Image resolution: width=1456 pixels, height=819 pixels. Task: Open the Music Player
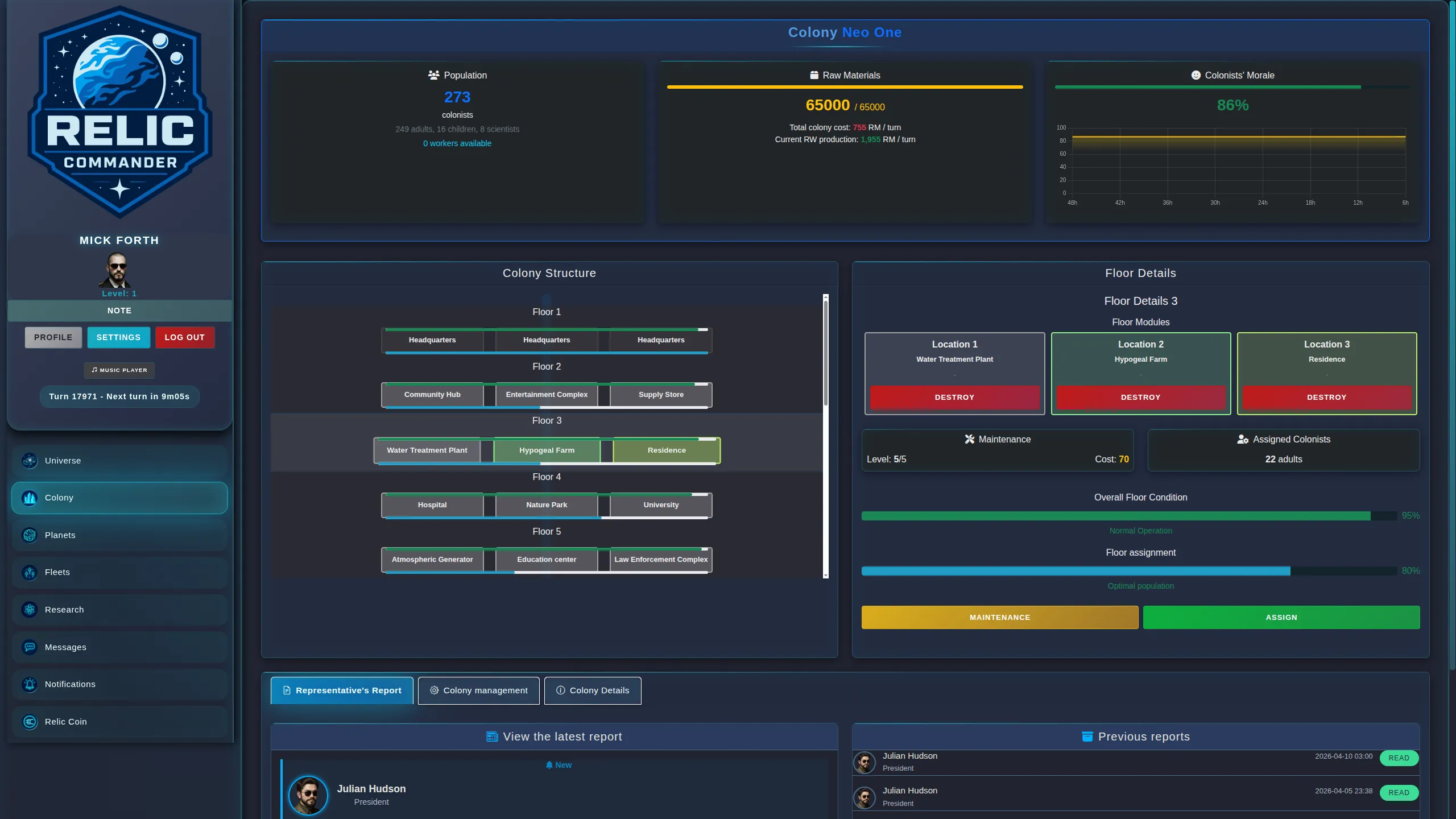point(119,370)
